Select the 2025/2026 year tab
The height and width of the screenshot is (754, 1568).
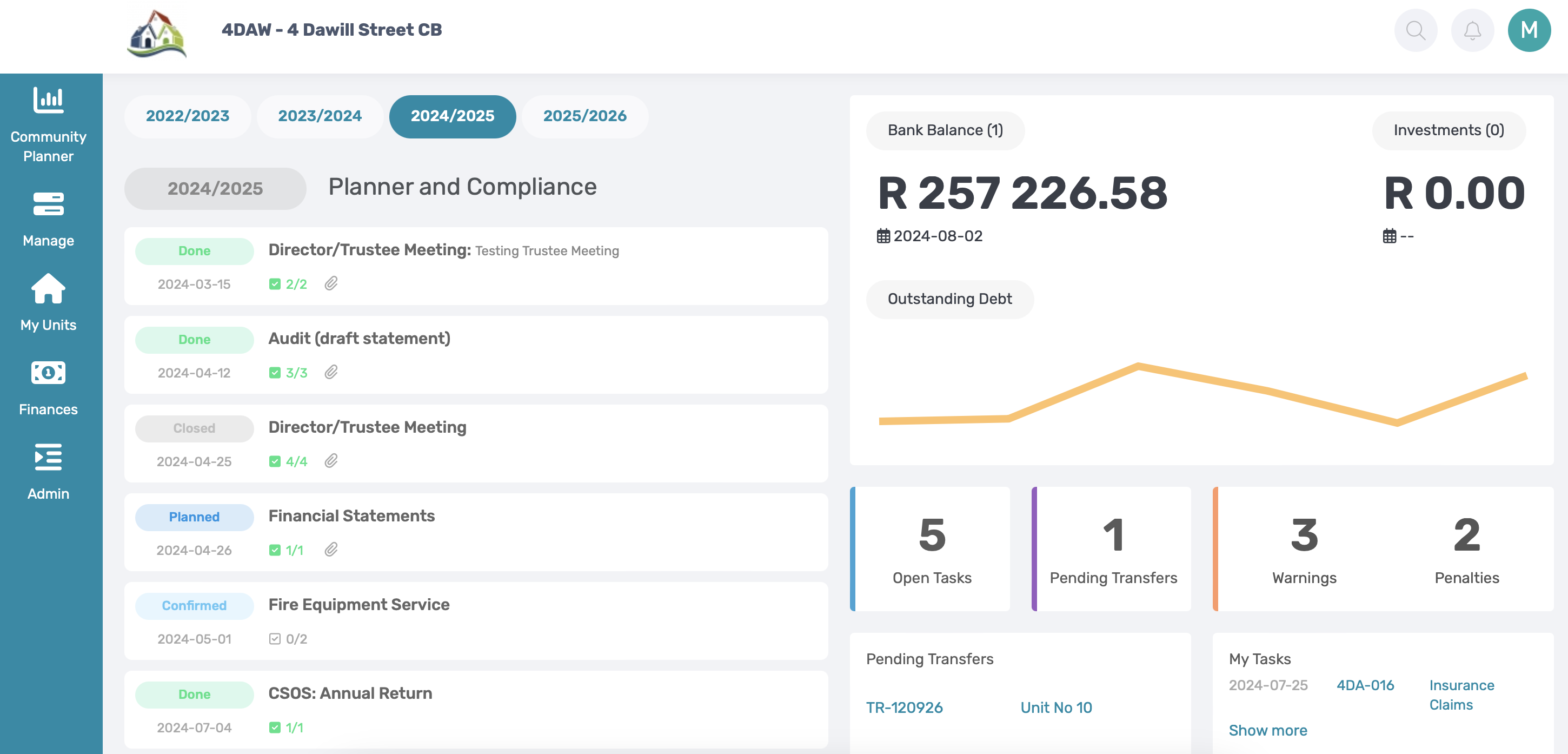click(x=584, y=116)
